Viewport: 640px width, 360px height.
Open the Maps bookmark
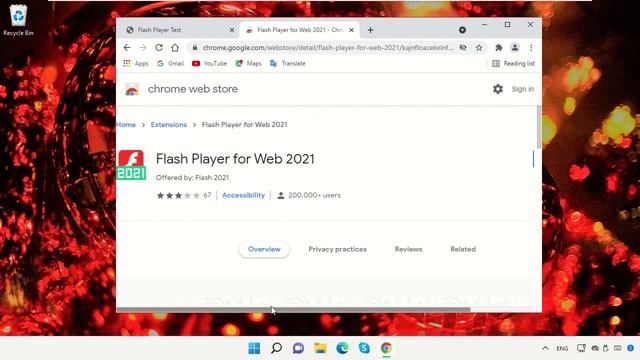coord(249,64)
